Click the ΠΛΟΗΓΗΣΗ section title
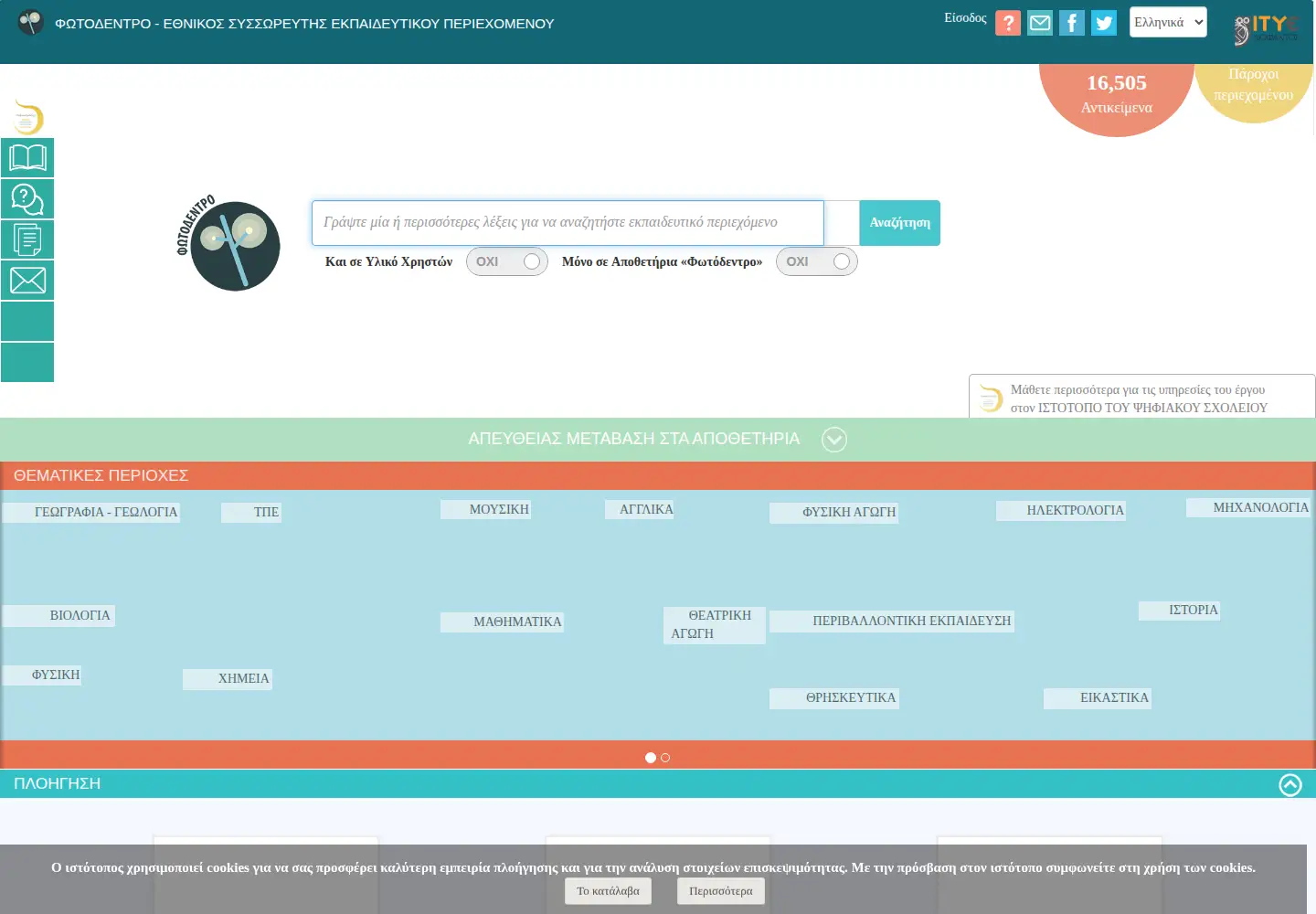Viewport: 1316px width, 914px height. pos(57,783)
